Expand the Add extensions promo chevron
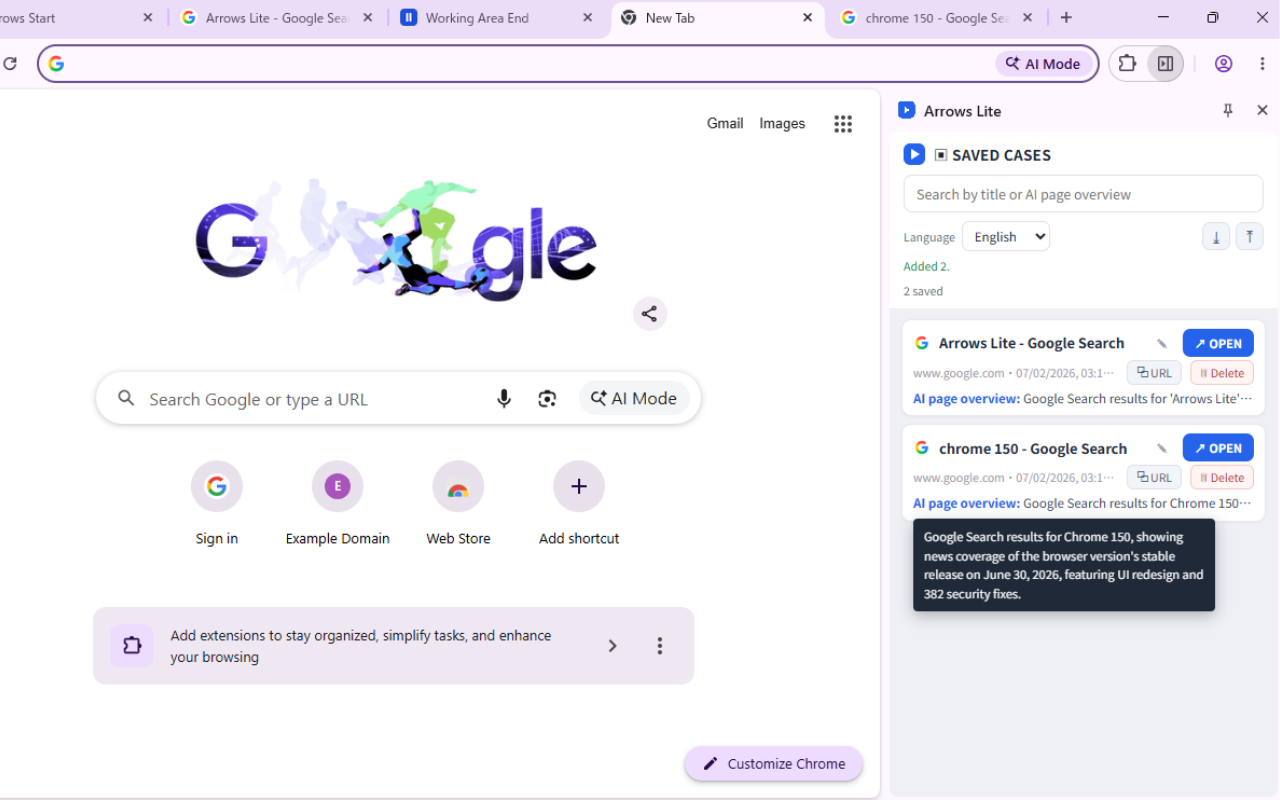The width and height of the screenshot is (1280, 800). click(613, 646)
